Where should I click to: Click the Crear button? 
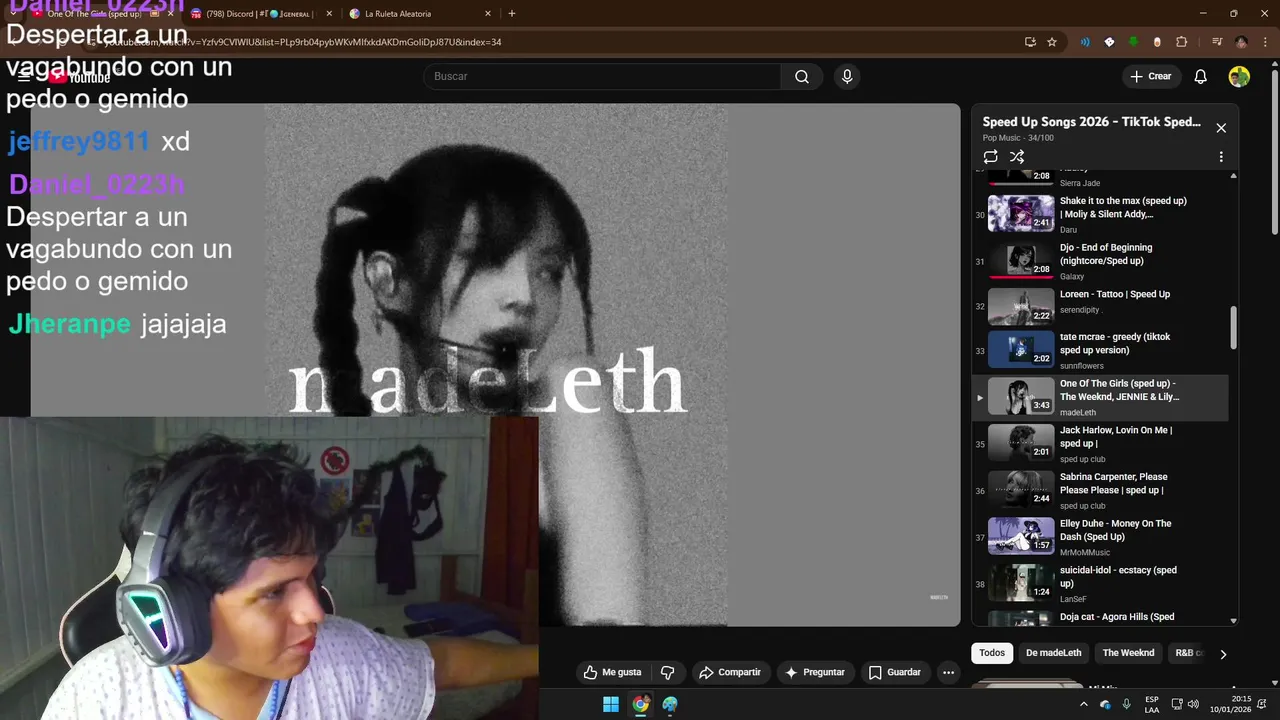pos(1150,77)
